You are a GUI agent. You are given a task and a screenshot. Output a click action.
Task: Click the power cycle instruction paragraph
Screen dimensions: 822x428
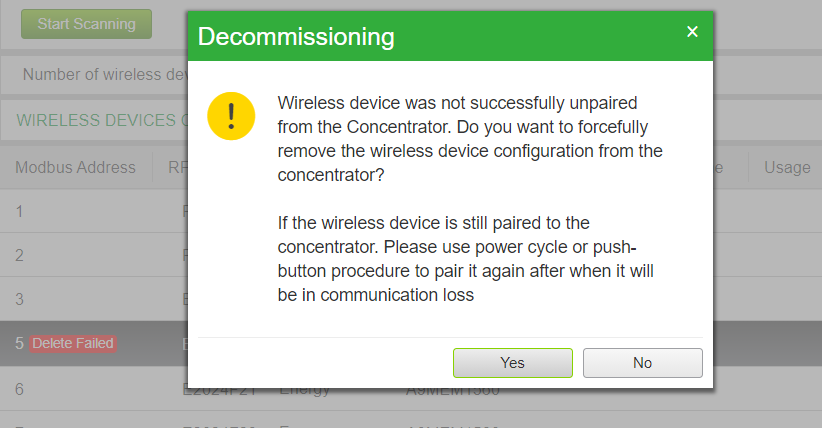point(466,259)
